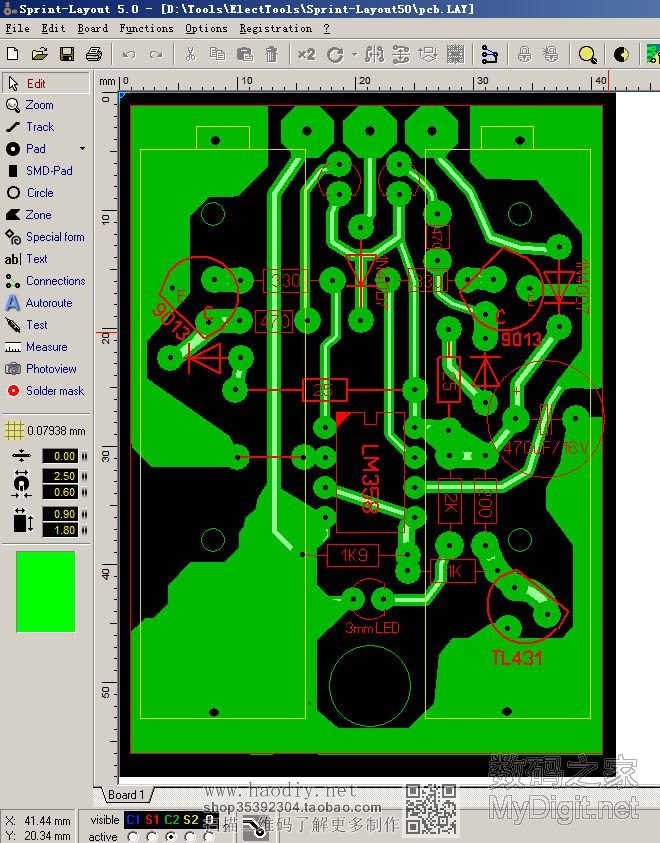660x843 pixels.
Task: Click the Print icon in toolbar
Action: 93,54
